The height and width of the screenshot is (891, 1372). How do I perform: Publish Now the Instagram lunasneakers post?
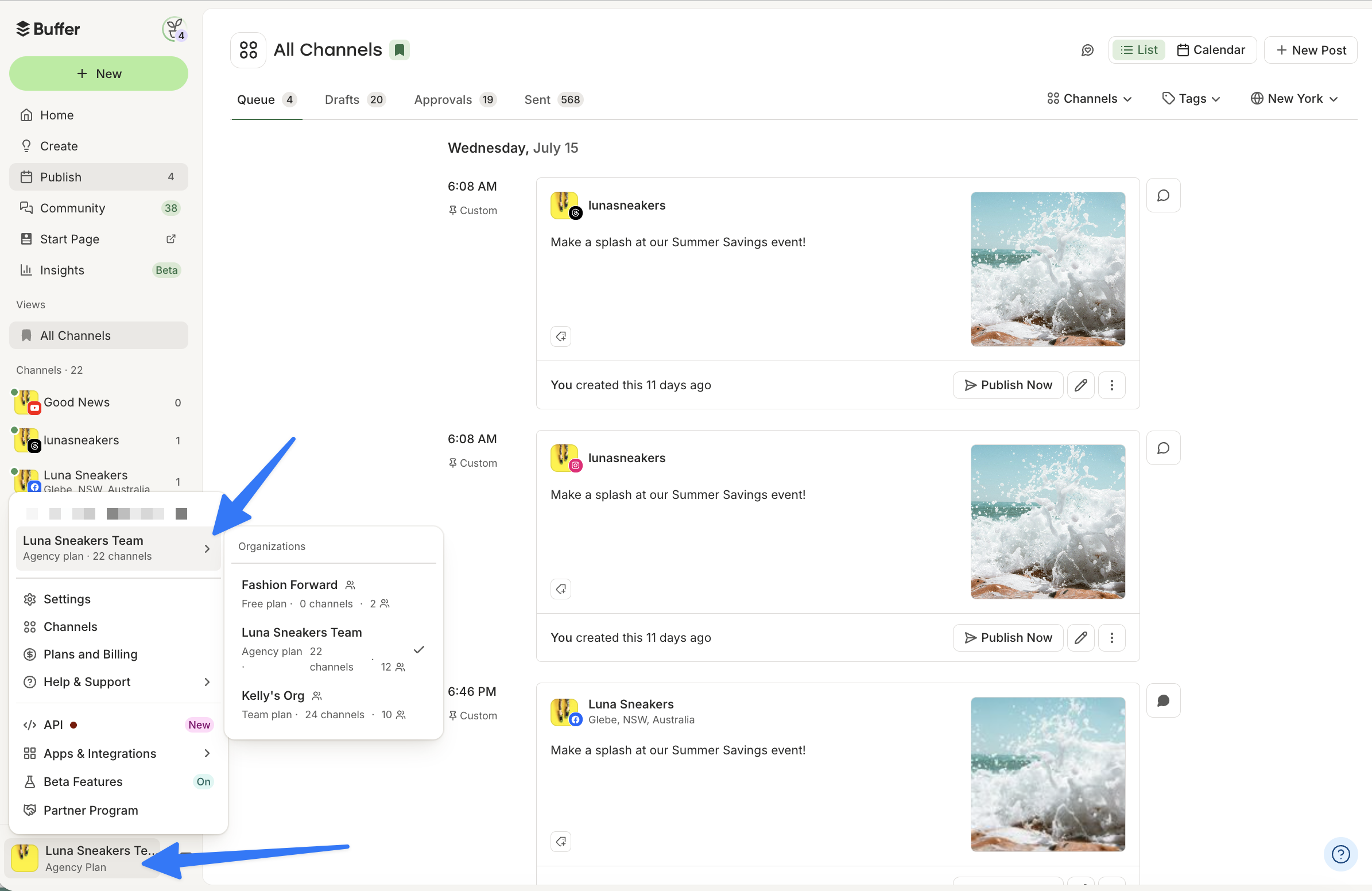1007,637
